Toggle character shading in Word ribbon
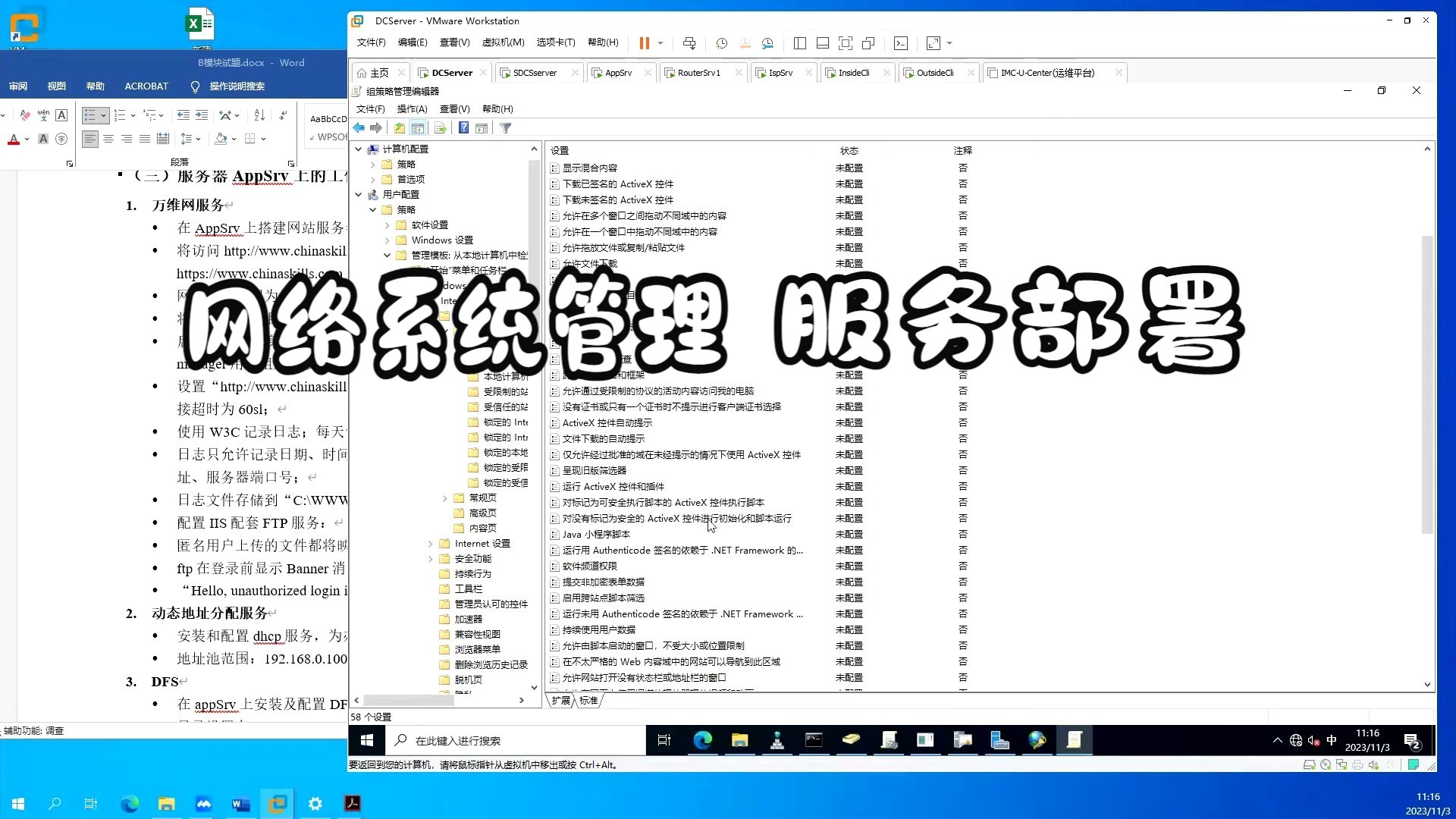This screenshot has height=819, width=1456. click(x=43, y=139)
